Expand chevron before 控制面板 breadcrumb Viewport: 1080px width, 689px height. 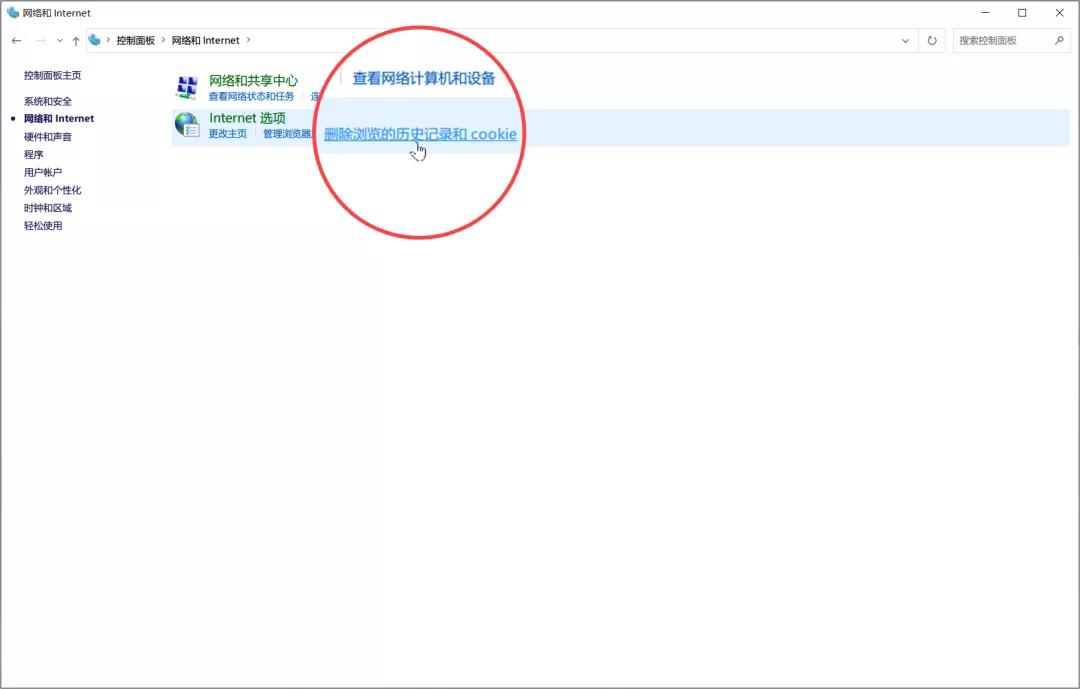click(108, 40)
